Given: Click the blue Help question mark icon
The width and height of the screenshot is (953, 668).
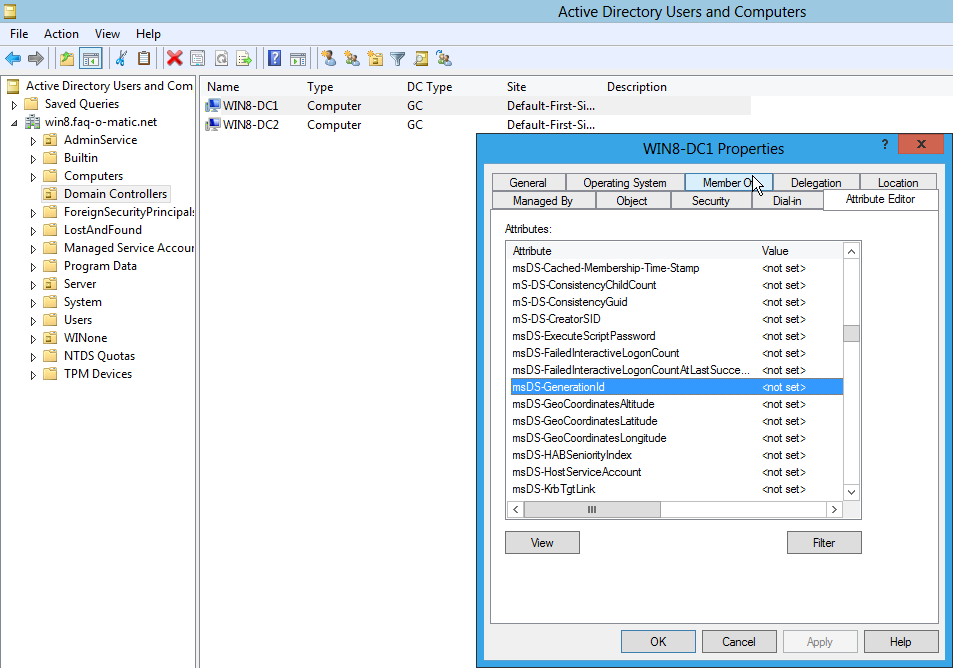Looking at the screenshot, I should 274,59.
